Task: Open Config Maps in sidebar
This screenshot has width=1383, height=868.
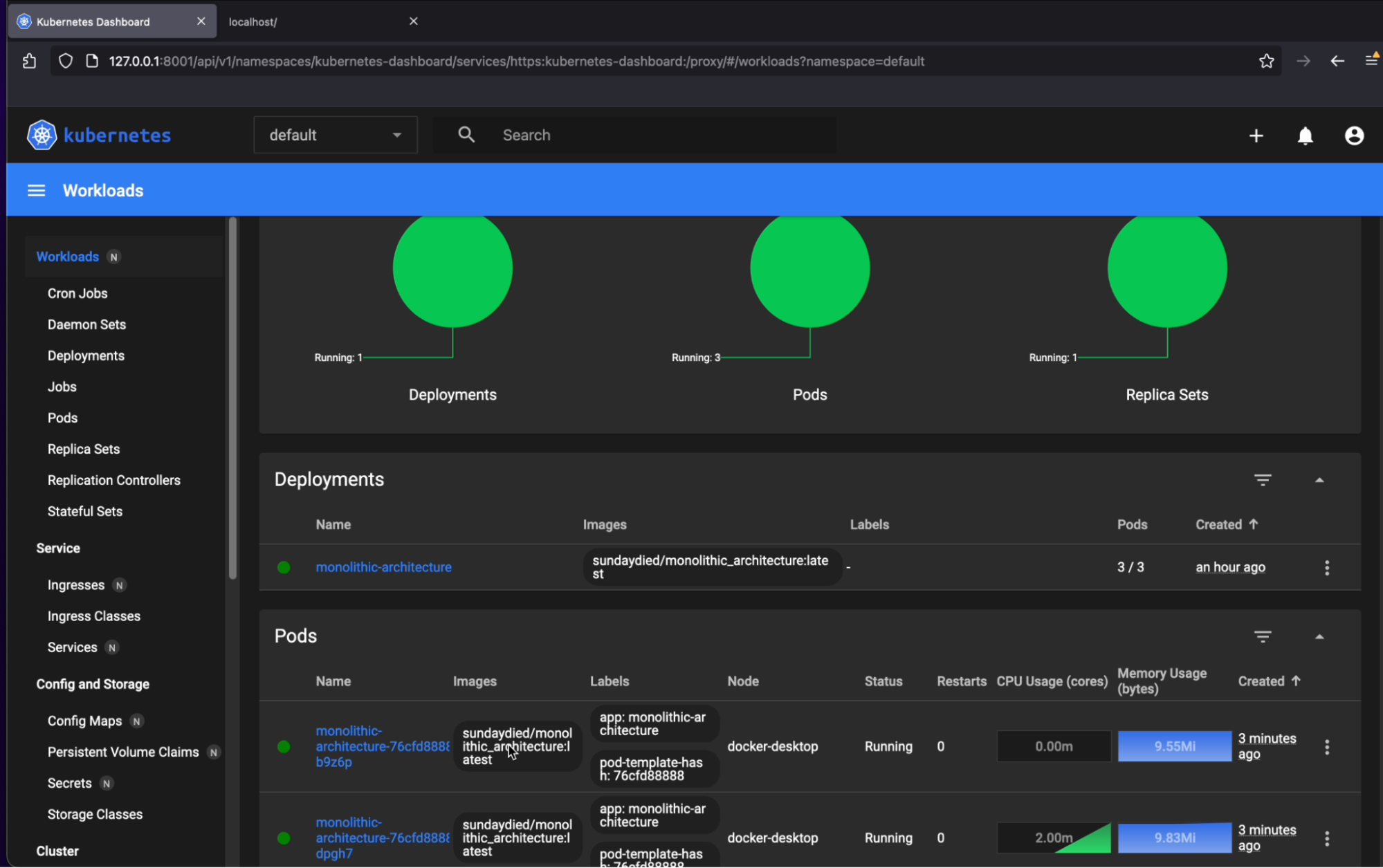Action: coord(84,721)
